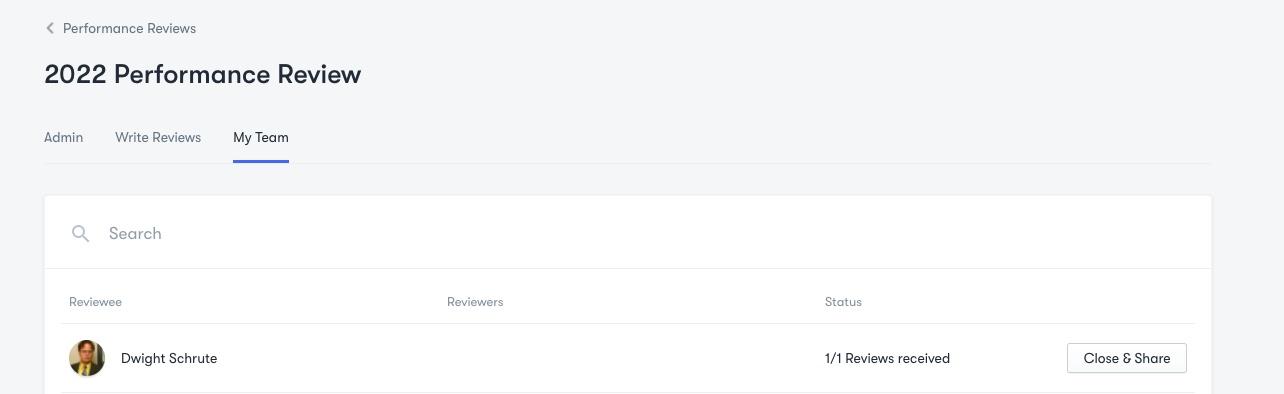Viewport: 1284px width, 394px height.
Task: Click the 1/1 Reviews received status
Action: coord(887,358)
